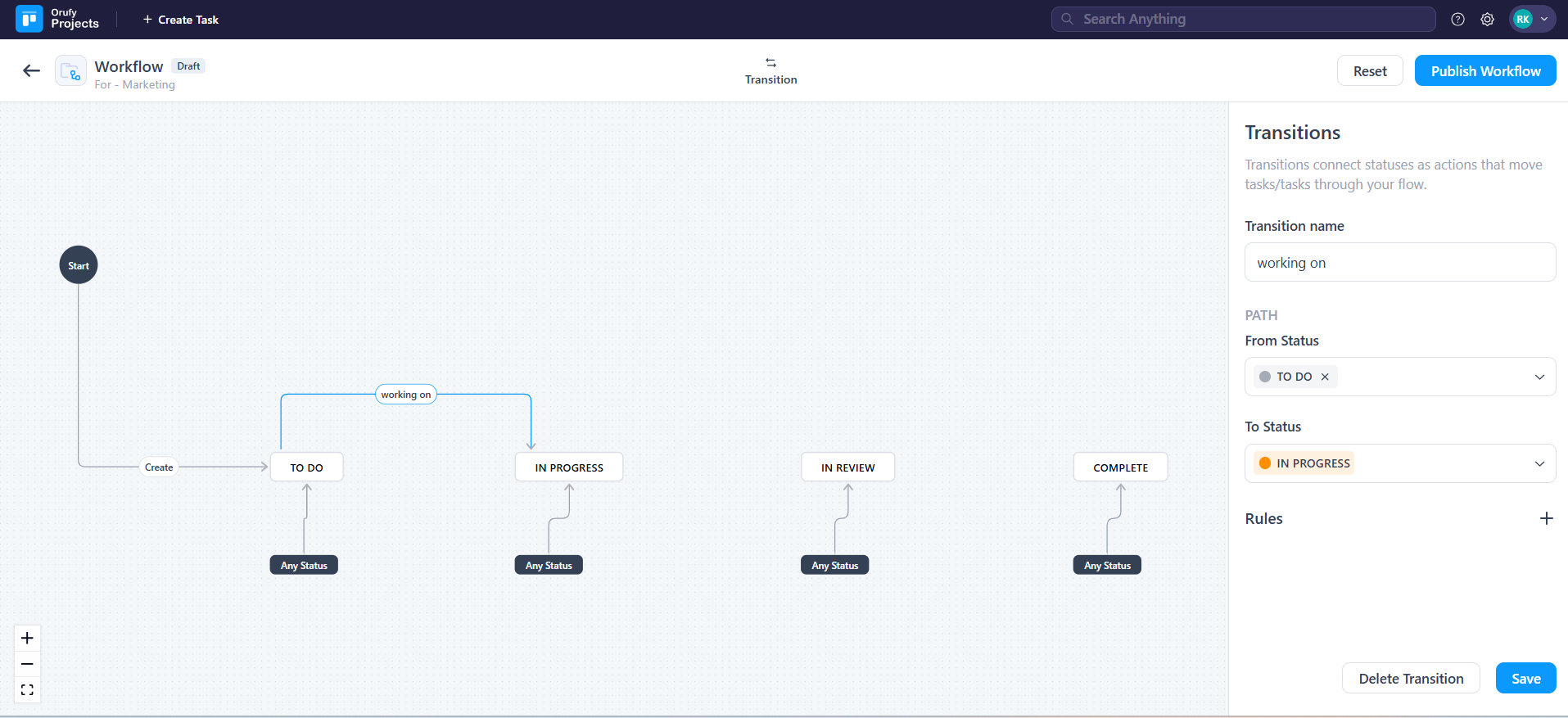The height and width of the screenshot is (718, 1568).
Task: Click the Transition name input field
Action: pos(1399,263)
